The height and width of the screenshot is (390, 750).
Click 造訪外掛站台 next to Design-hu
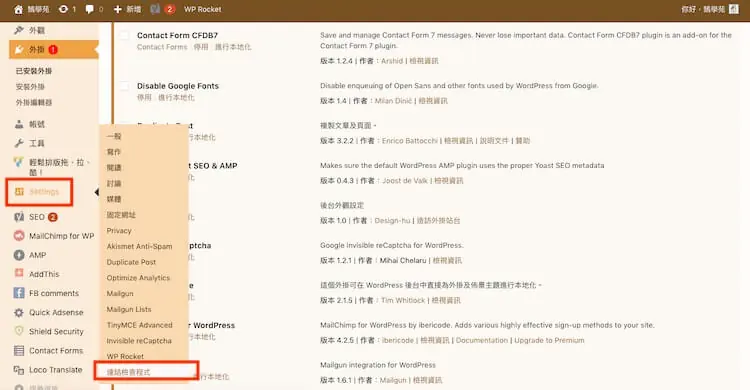[x=439, y=221]
